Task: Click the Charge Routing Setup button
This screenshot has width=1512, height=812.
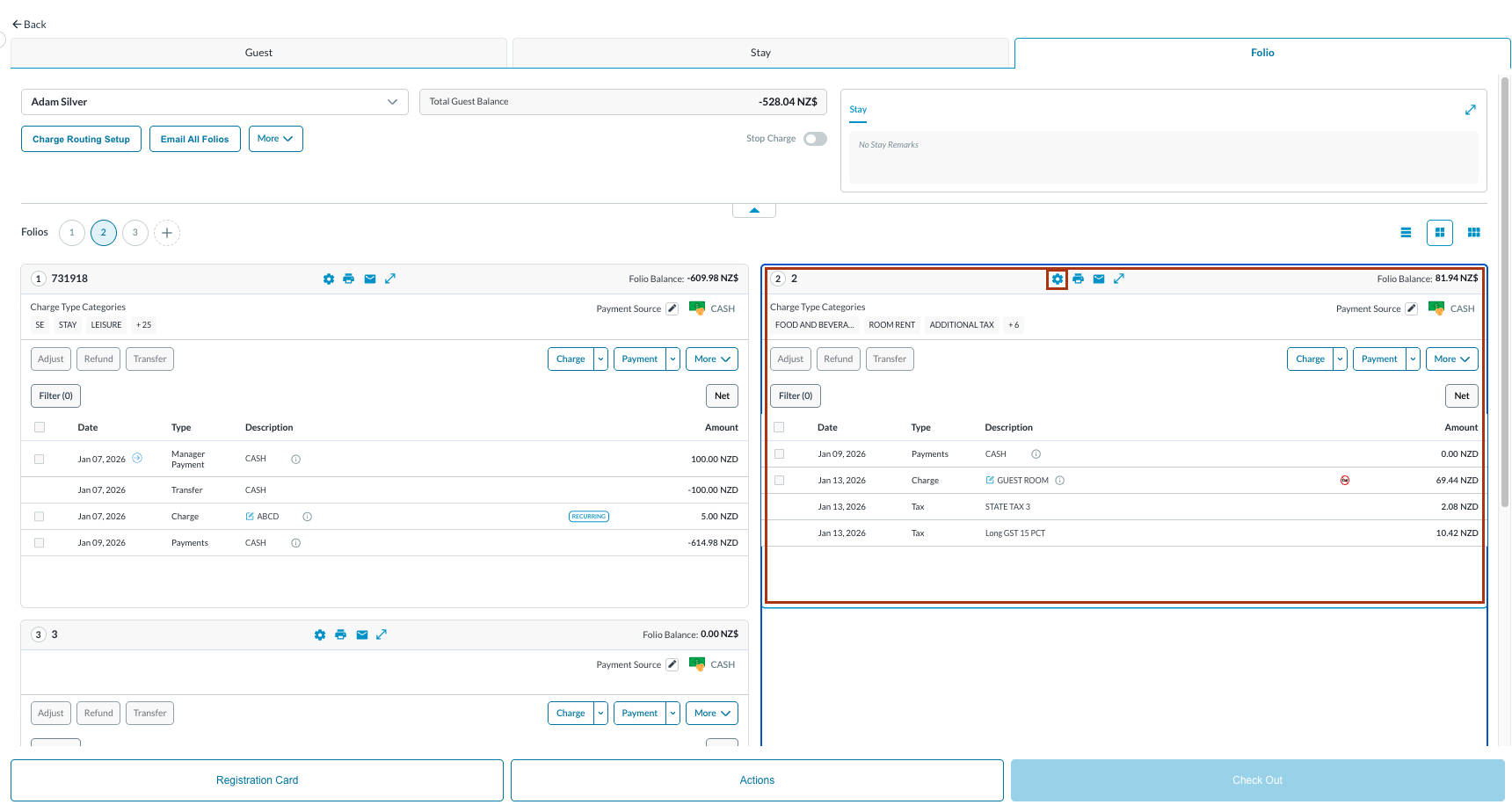Action: point(81,139)
